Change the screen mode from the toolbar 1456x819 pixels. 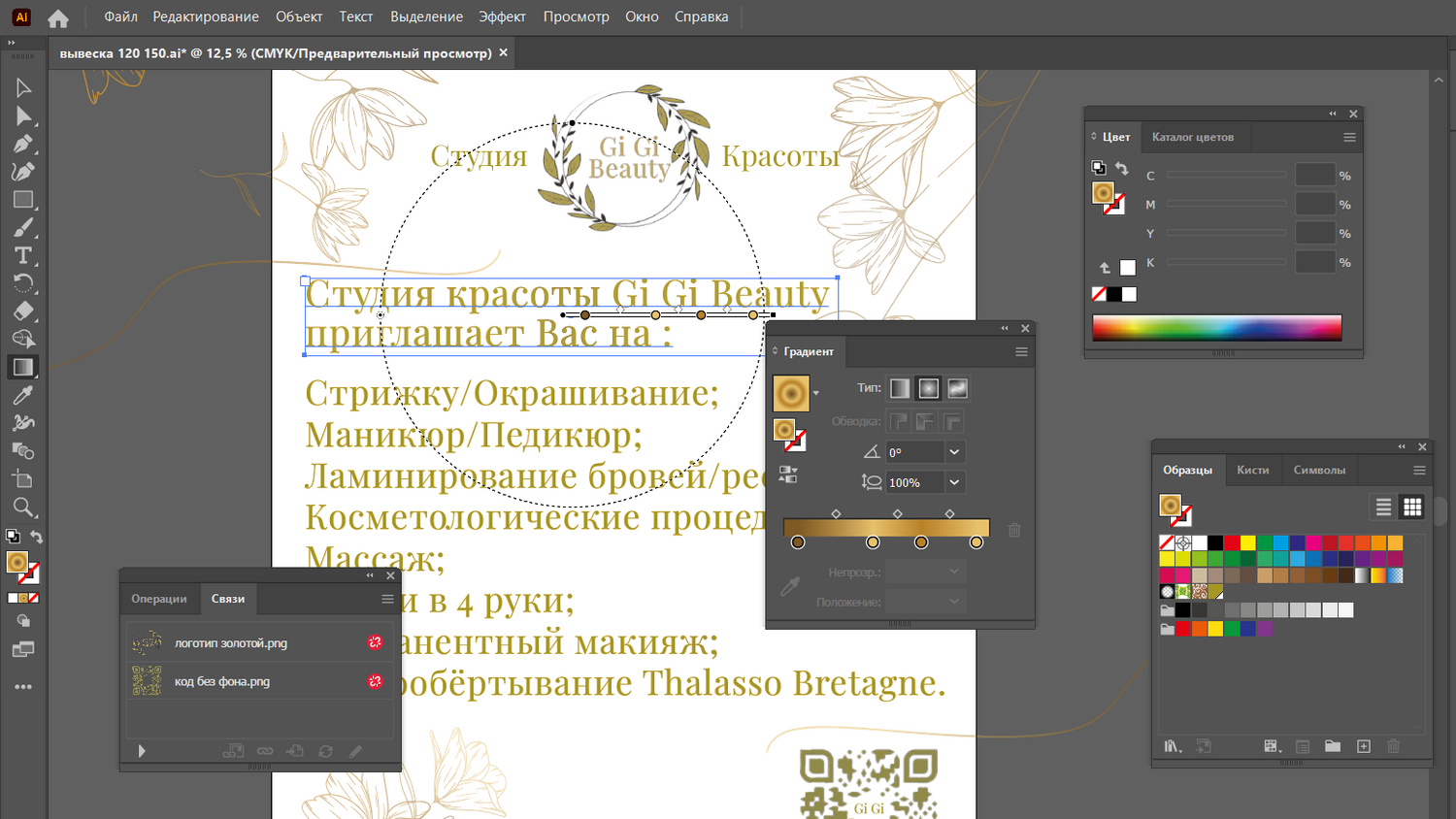(23, 649)
